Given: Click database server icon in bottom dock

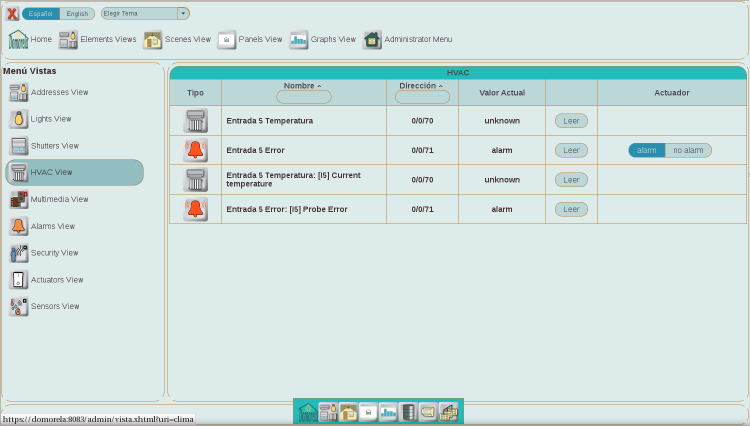Looking at the screenshot, I should [408, 412].
